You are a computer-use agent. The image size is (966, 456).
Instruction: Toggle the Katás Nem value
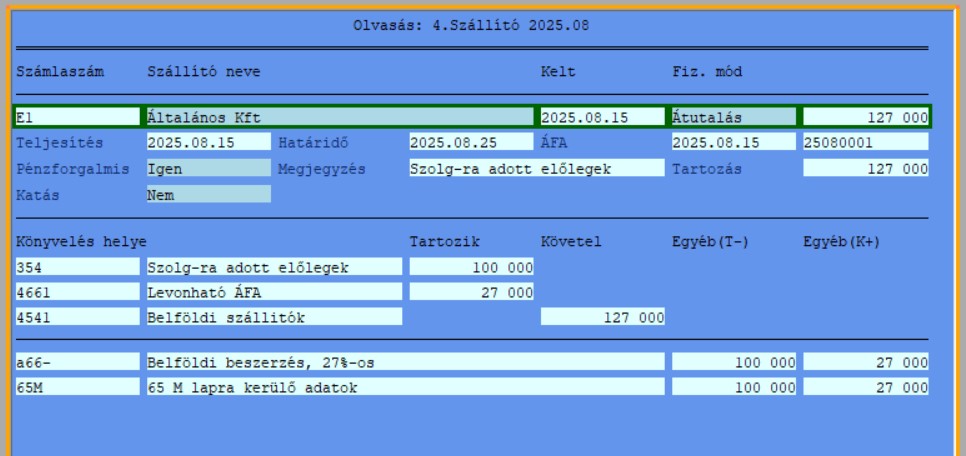click(x=208, y=195)
